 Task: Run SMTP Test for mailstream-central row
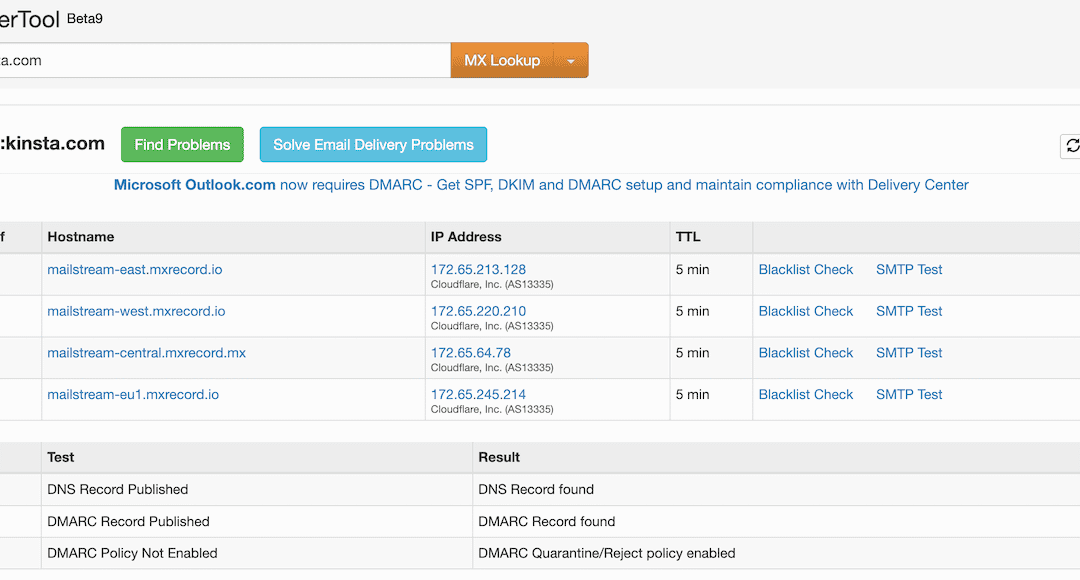pos(909,353)
